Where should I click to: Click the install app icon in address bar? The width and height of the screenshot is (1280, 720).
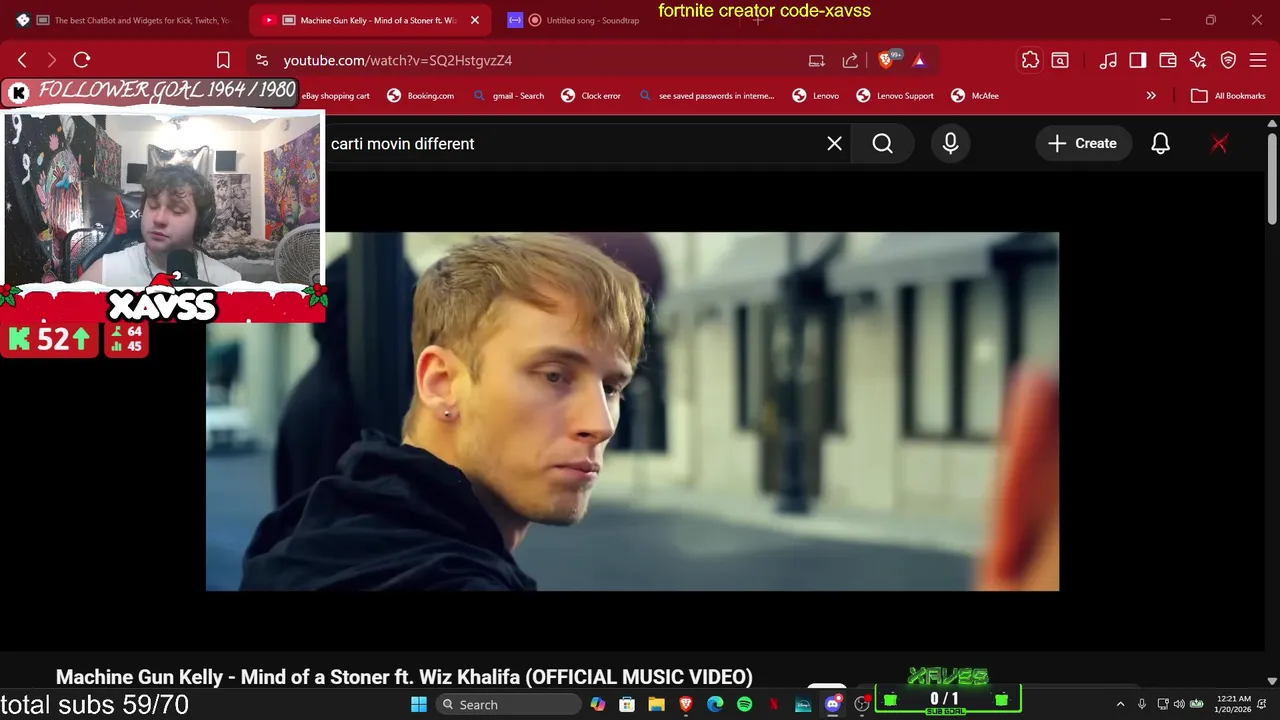[817, 60]
